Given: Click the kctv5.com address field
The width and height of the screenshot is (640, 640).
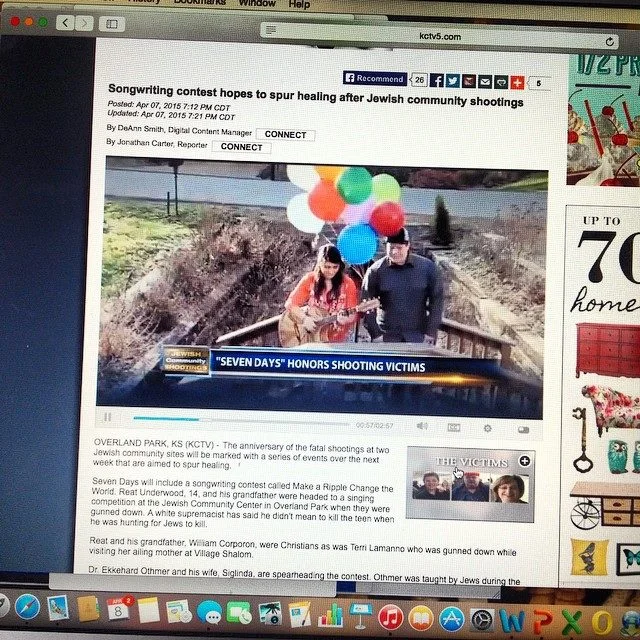Looking at the screenshot, I should pos(439,36).
